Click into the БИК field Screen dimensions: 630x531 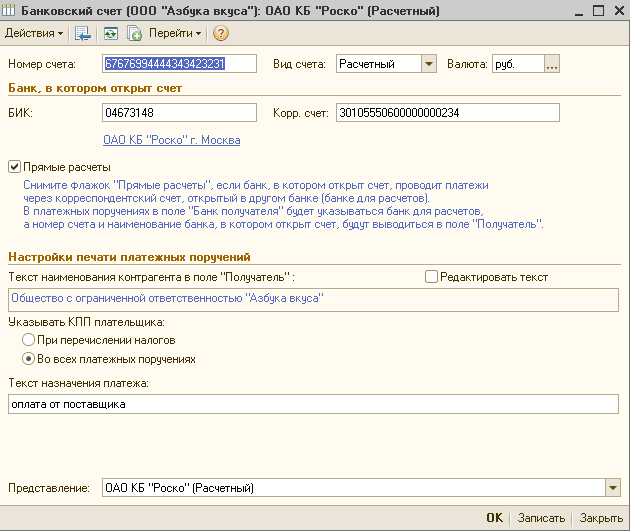point(179,112)
